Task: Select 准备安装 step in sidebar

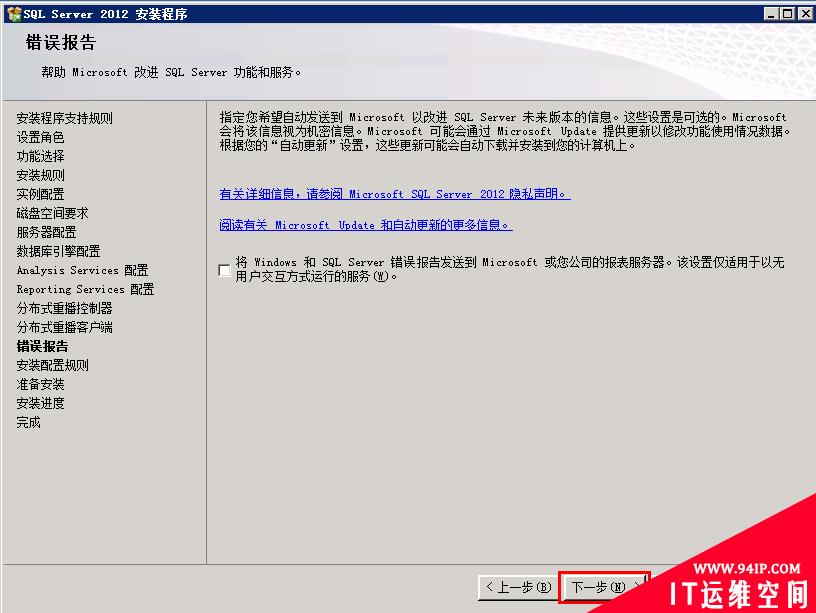Action: coord(41,385)
